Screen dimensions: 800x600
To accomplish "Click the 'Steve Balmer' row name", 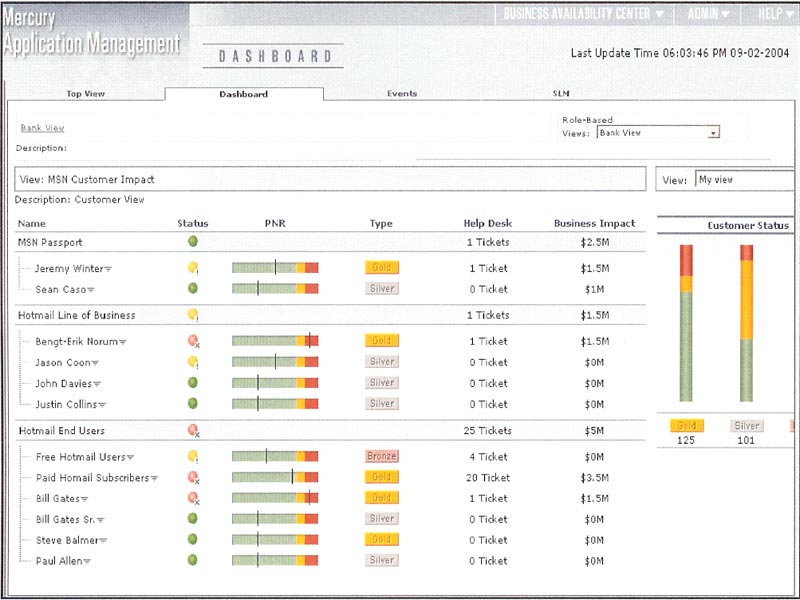I will [x=67, y=540].
